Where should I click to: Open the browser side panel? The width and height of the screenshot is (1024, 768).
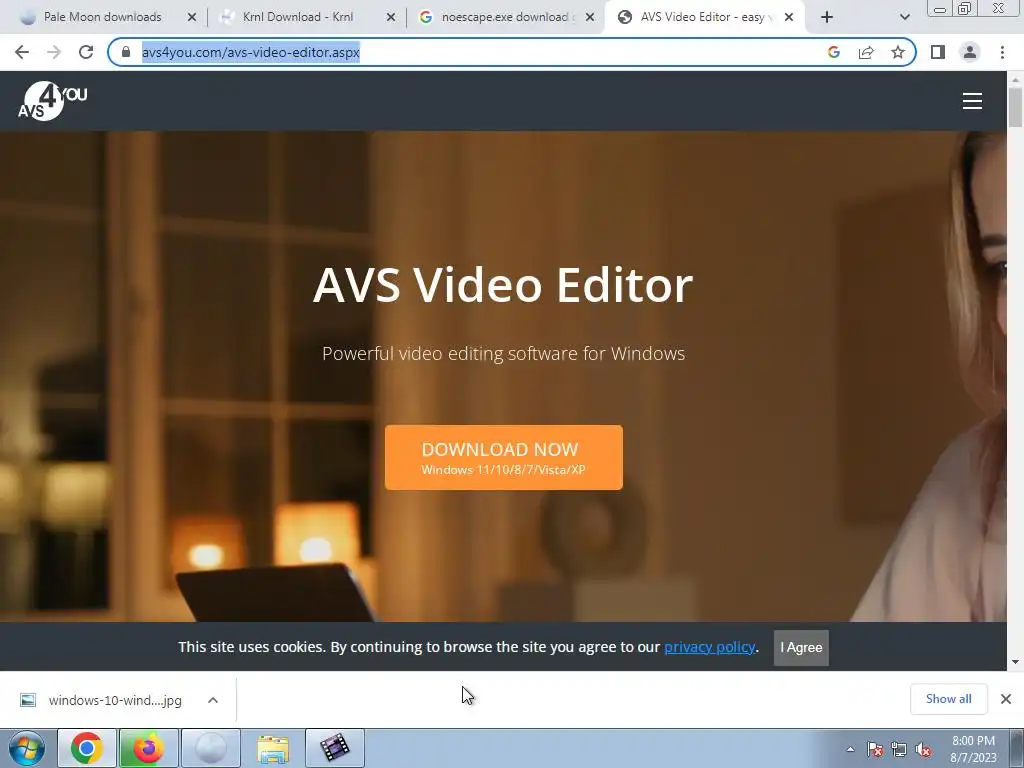938,52
